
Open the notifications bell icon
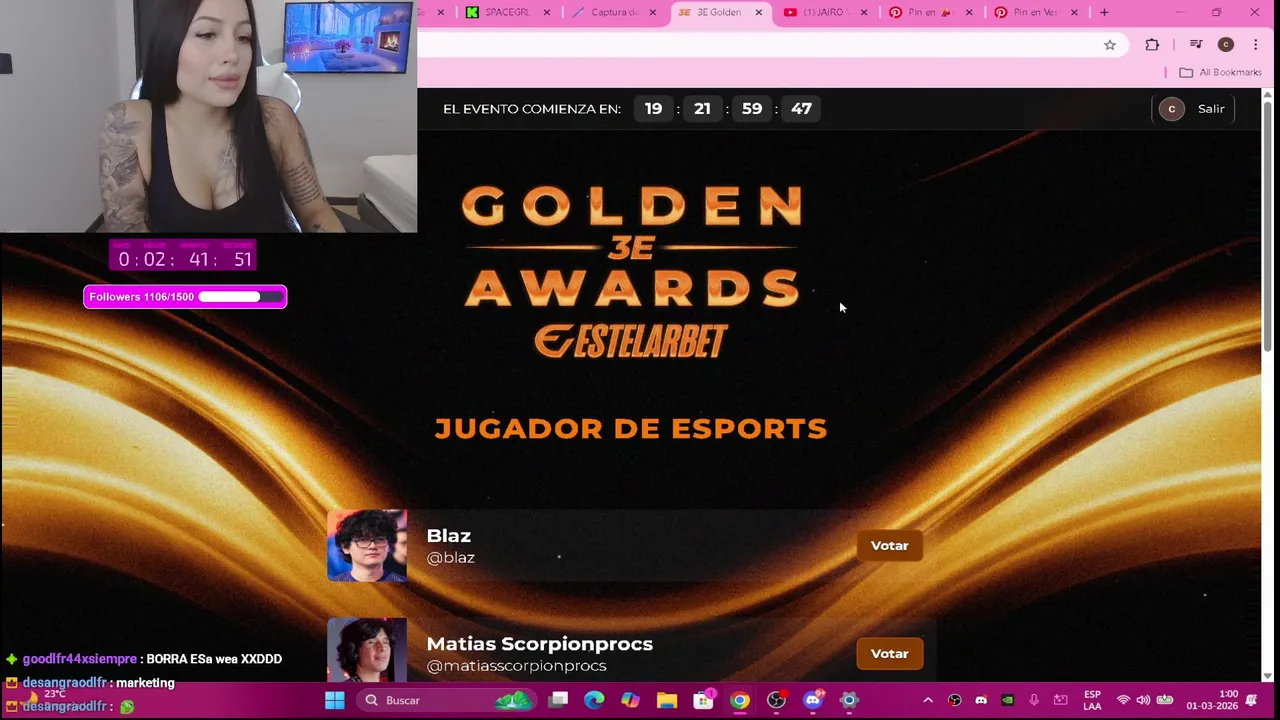[x=1252, y=700]
